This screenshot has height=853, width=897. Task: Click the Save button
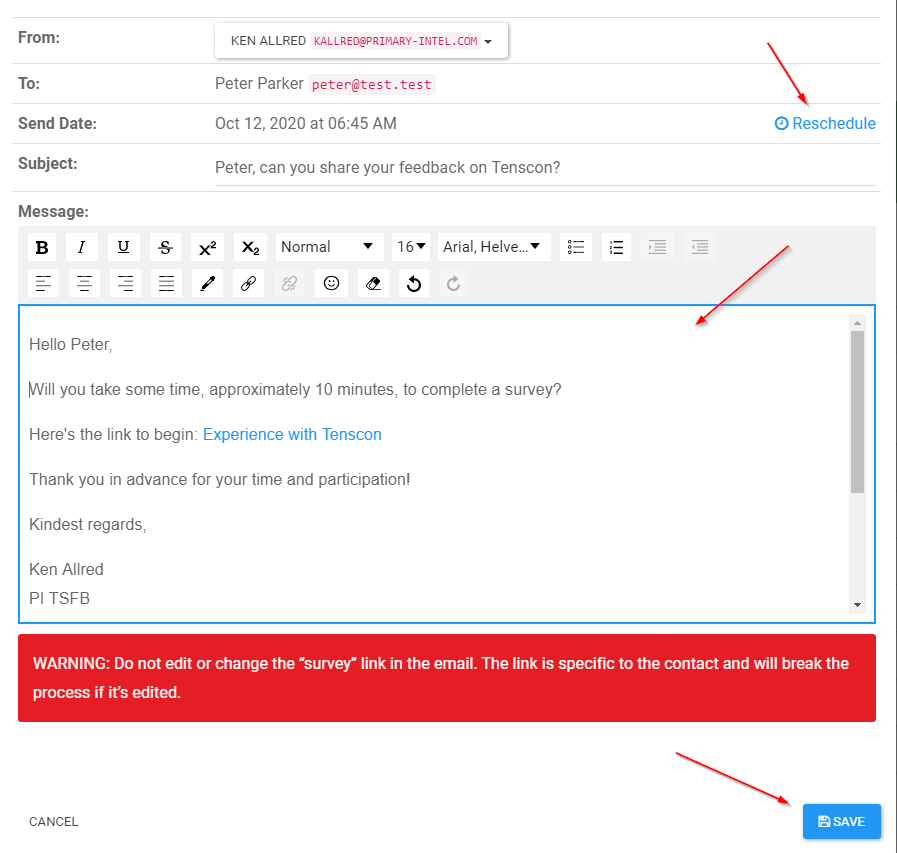841,822
